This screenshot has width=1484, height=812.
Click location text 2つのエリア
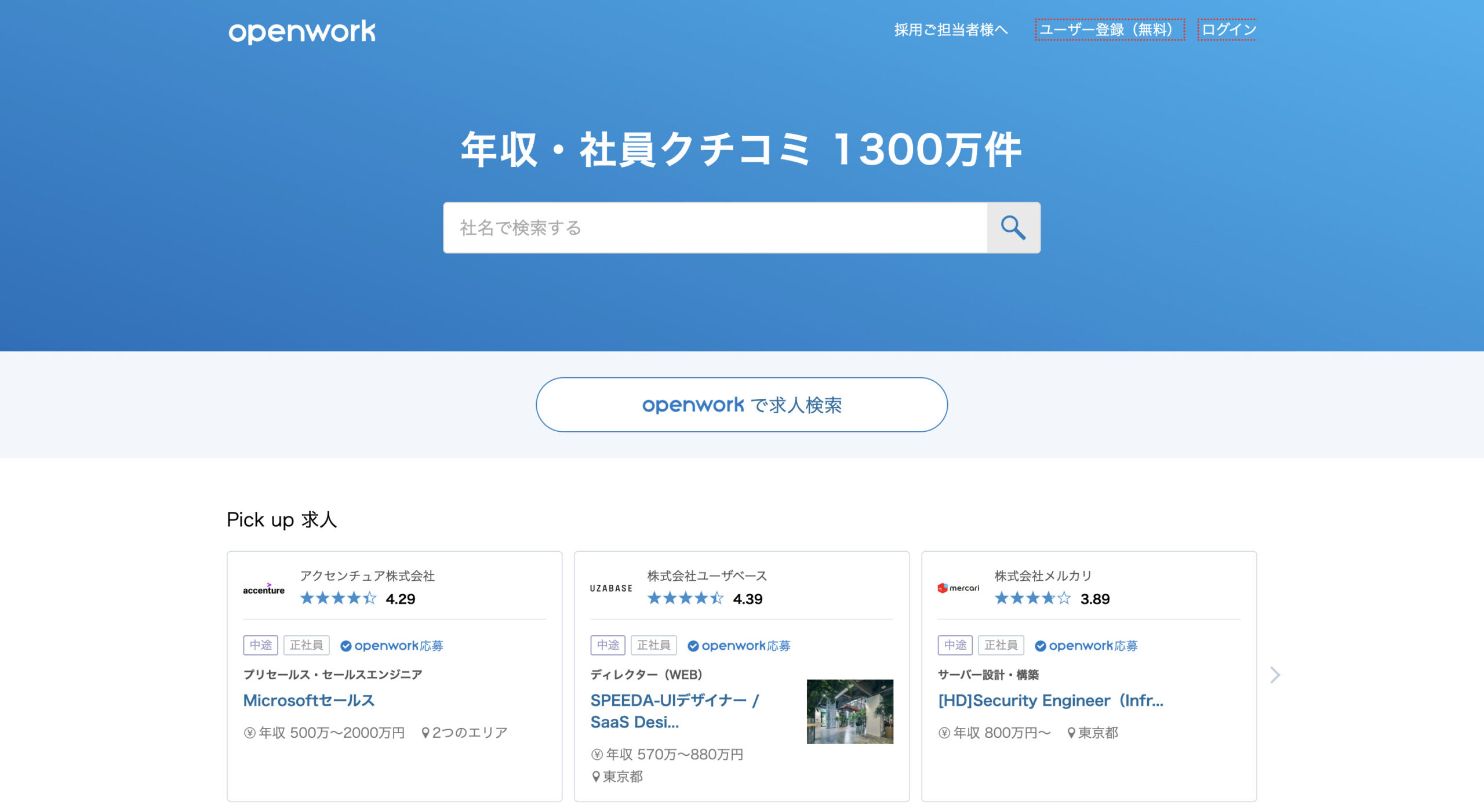point(470,733)
